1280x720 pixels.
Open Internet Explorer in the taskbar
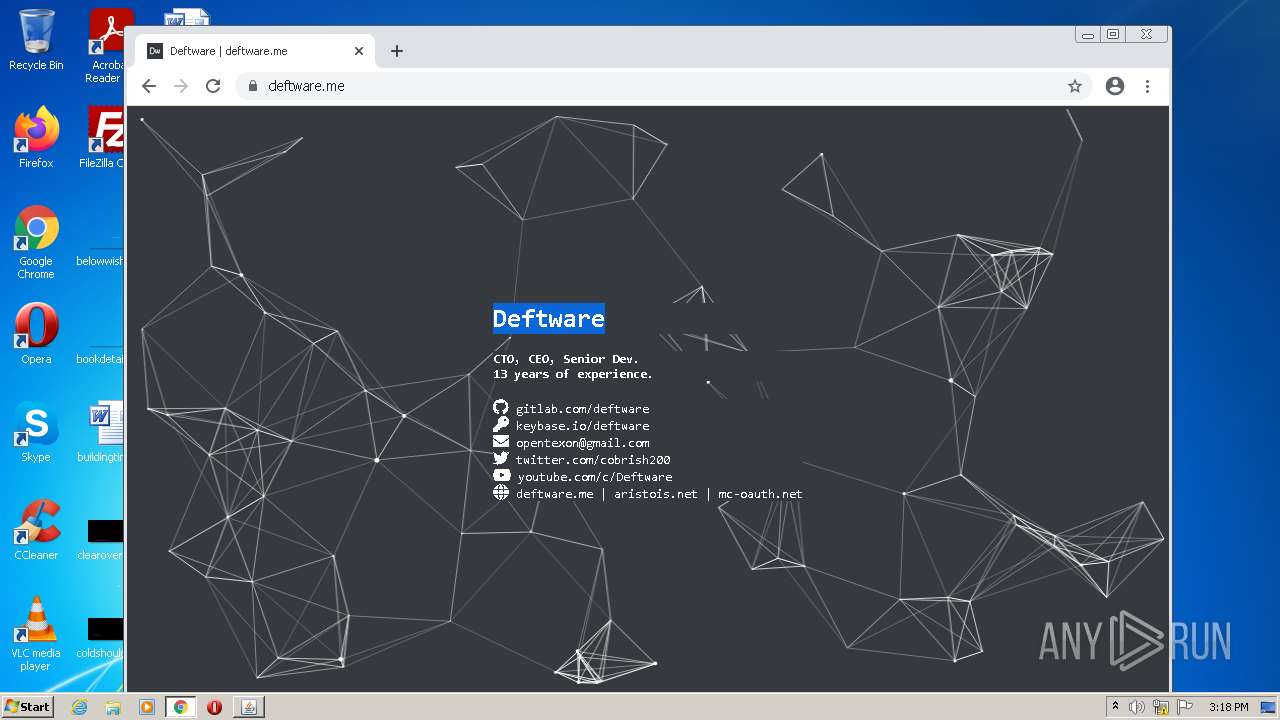[x=79, y=707]
